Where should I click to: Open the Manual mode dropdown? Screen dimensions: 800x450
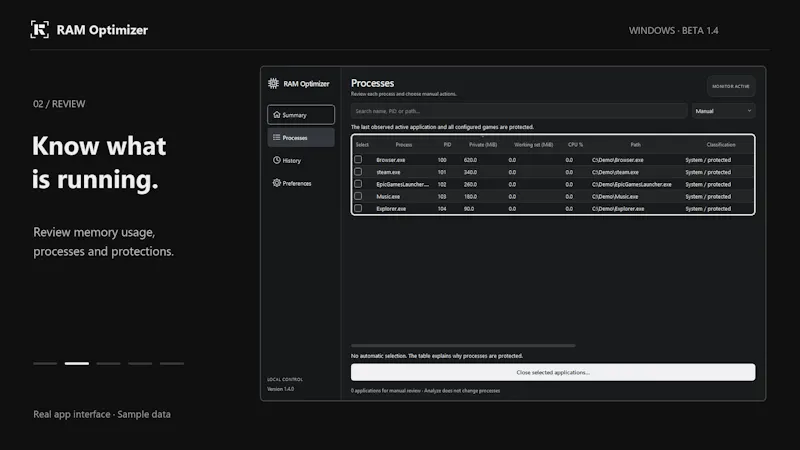[723, 111]
